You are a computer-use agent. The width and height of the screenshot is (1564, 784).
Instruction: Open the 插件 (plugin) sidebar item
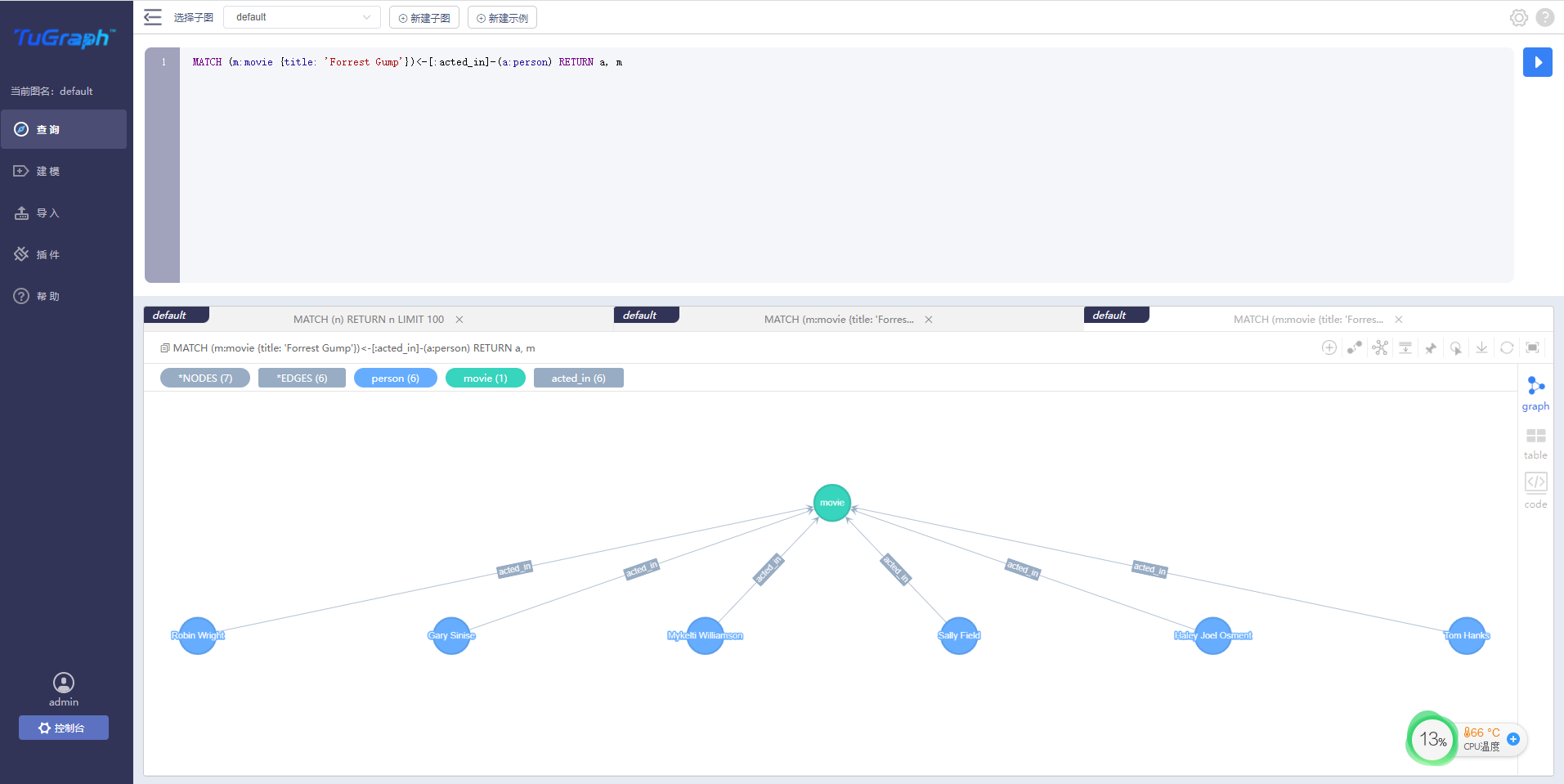tap(64, 254)
